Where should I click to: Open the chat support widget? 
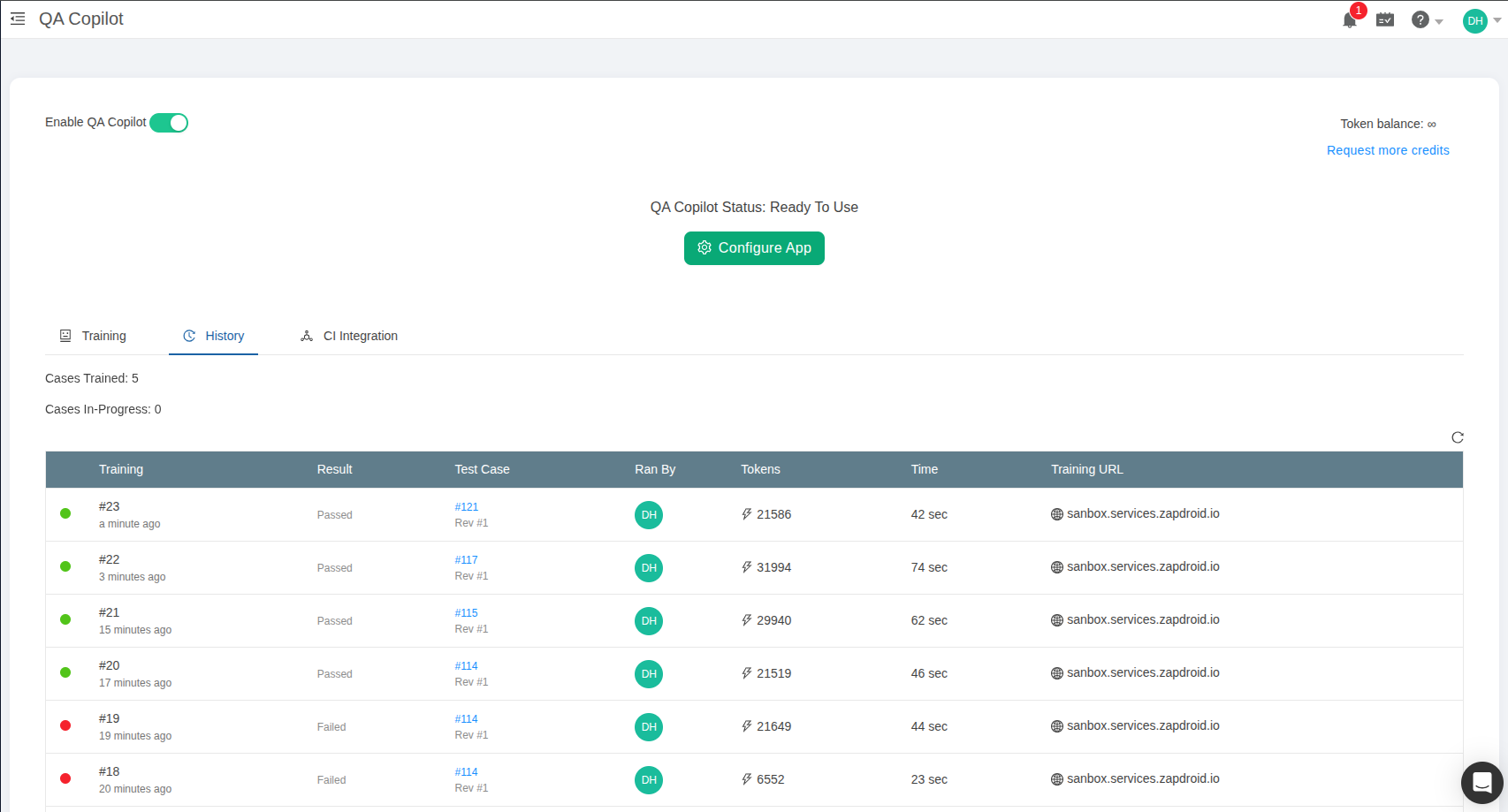point(1482,783)
